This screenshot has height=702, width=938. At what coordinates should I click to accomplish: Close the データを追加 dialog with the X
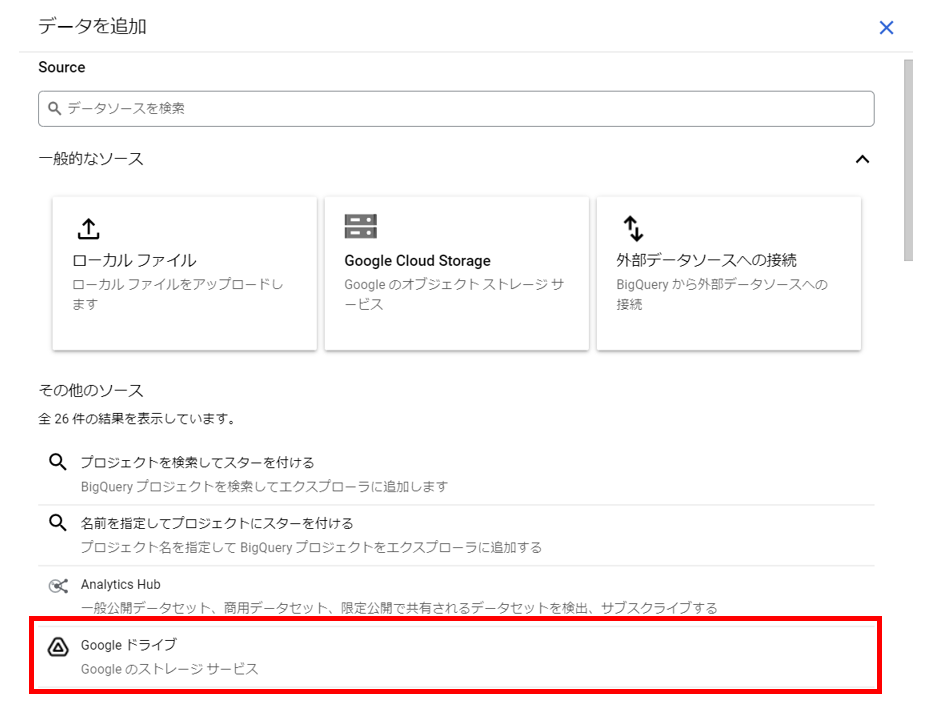(x=886, y=28)
